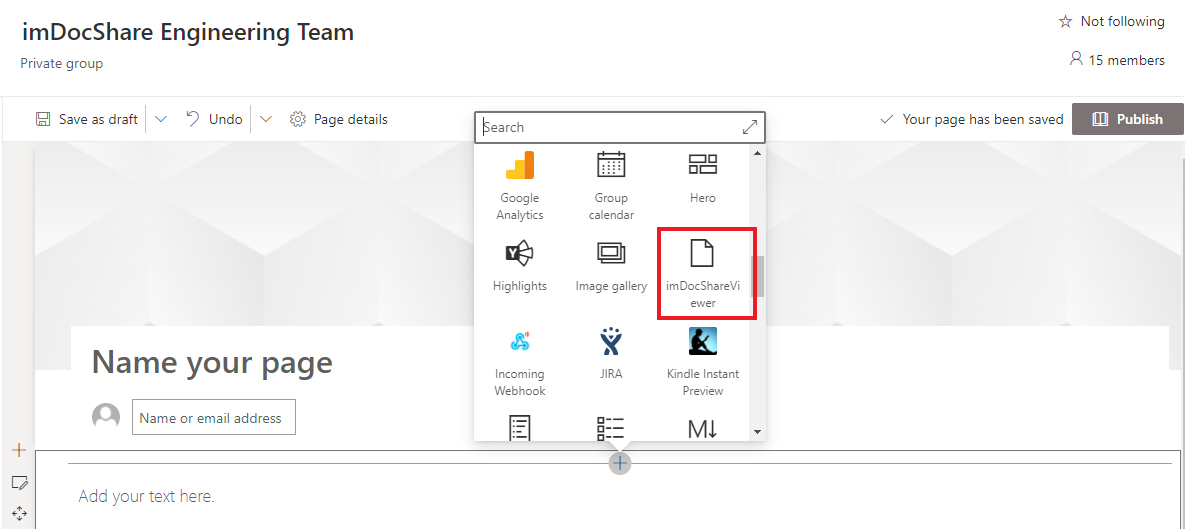1185x529 pixels.
Task: Expand the web part picker to full size
Action: (750, 127)
